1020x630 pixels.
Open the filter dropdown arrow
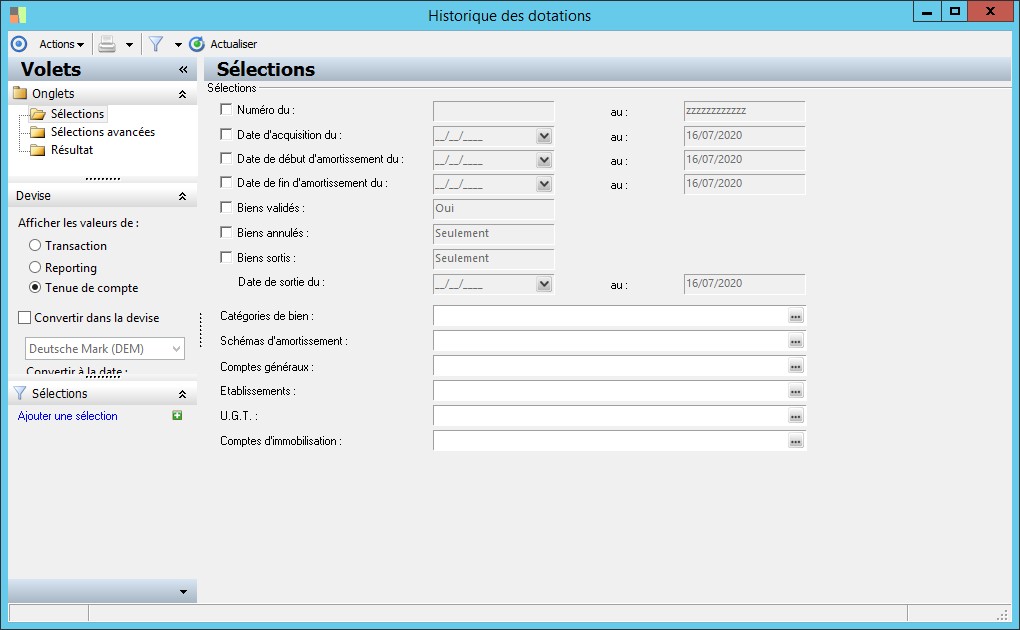(178, 45)
